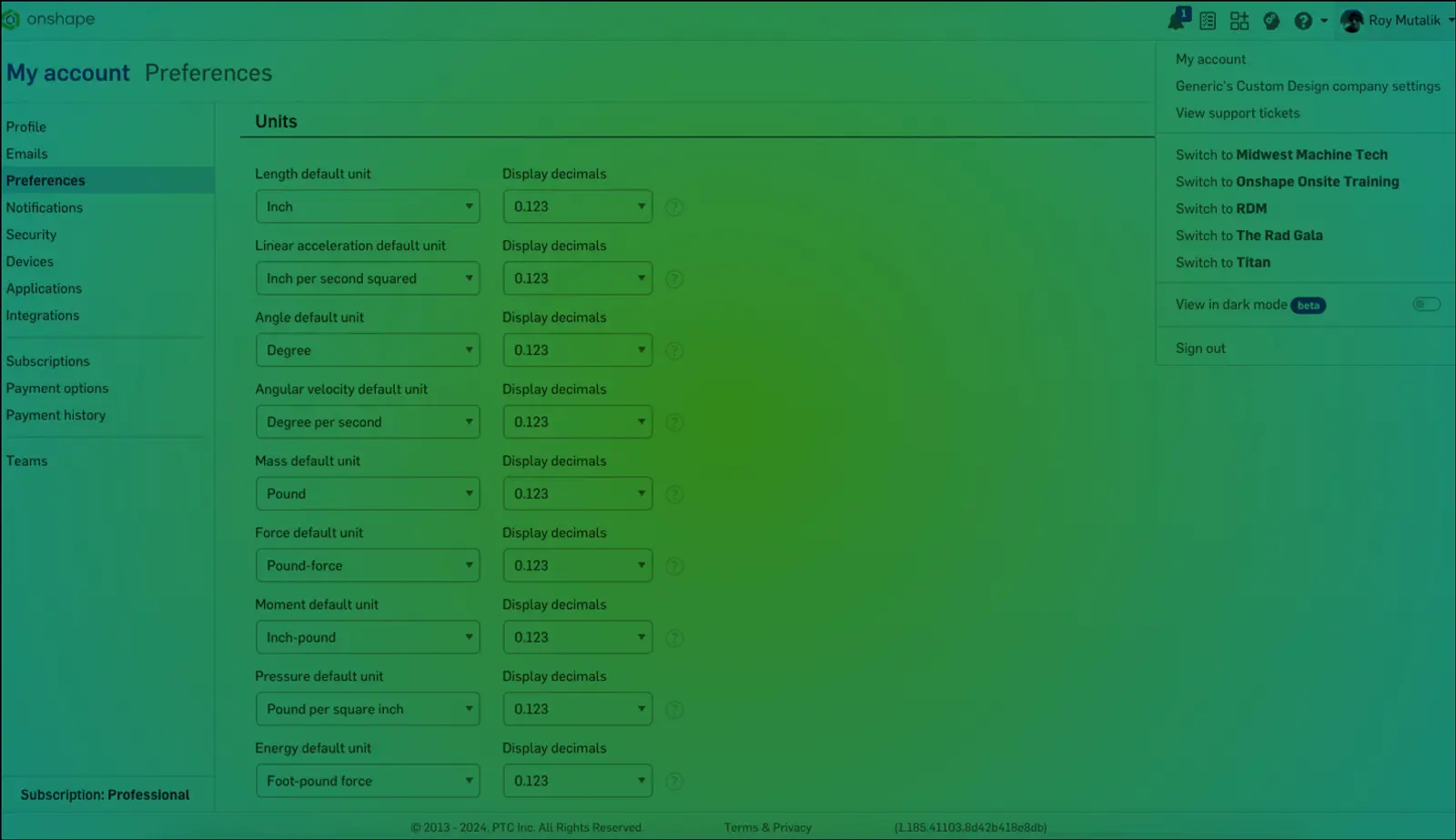Show help for Angular velocity display decimals

(674, 422)
